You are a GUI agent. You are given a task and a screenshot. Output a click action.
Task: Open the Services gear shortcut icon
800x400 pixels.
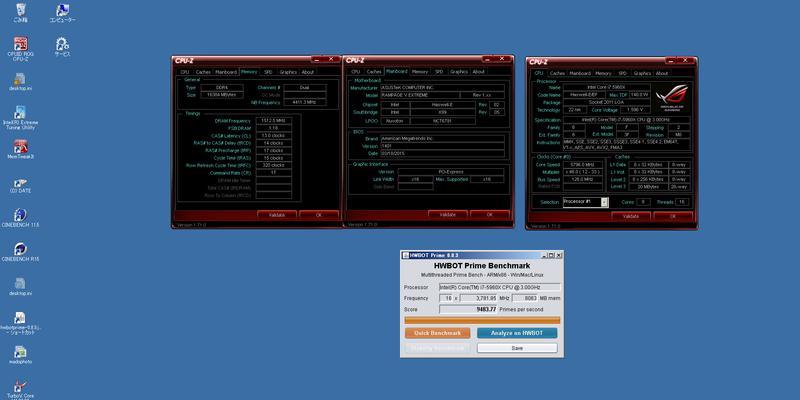(62, 47)
